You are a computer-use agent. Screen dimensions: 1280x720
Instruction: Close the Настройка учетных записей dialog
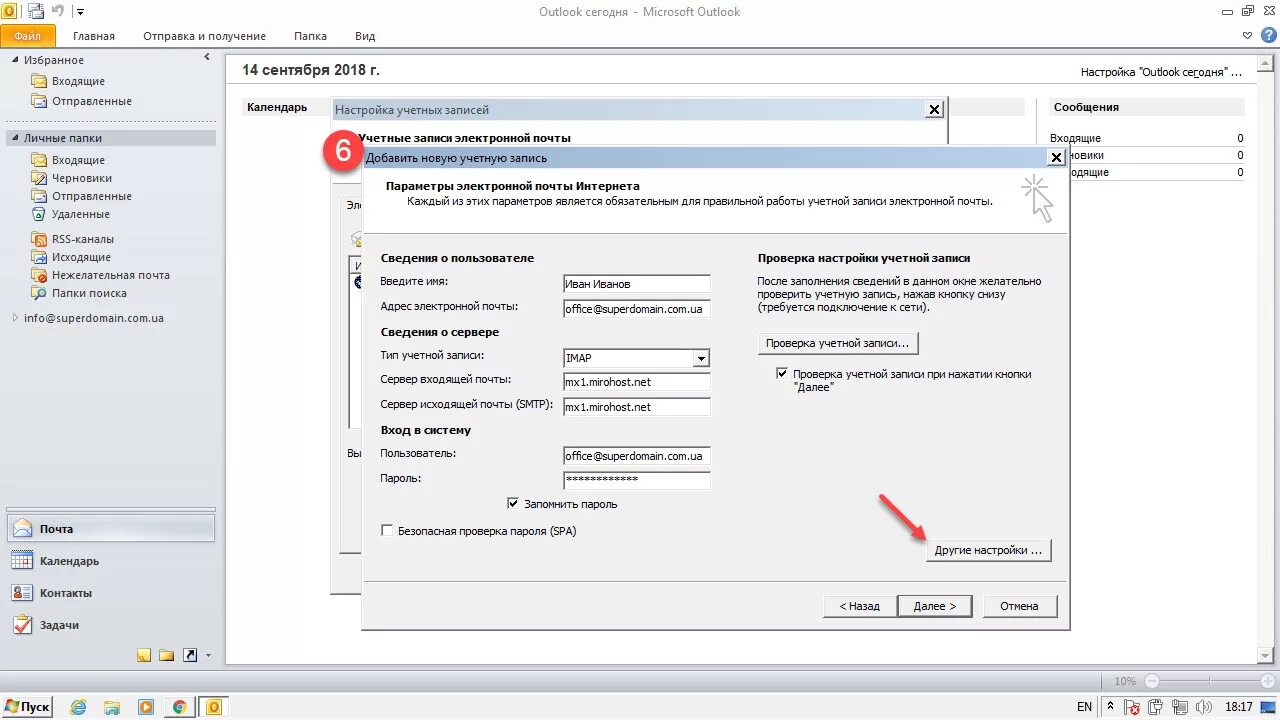pos(934,110)
